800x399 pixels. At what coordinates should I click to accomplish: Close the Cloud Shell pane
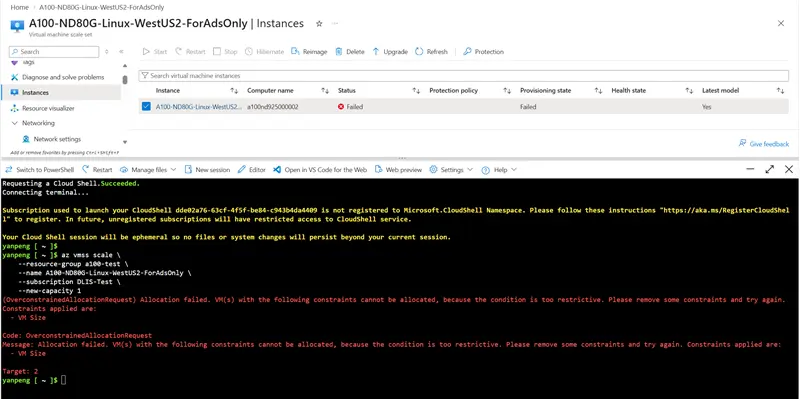tap(789, 169)
